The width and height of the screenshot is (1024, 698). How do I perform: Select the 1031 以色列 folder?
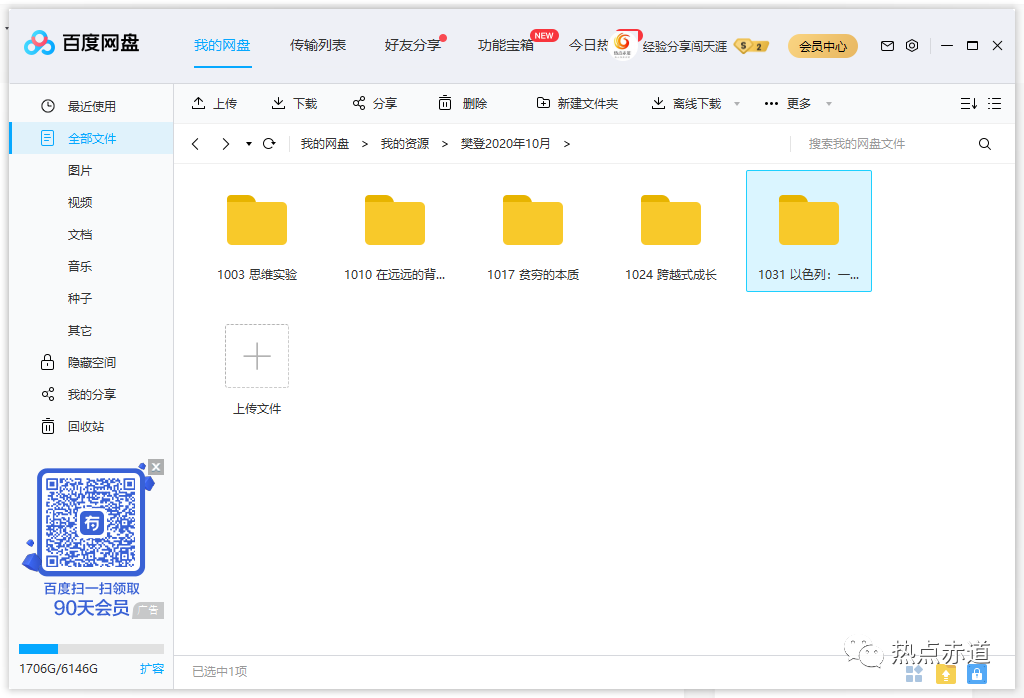pos(808,230)
